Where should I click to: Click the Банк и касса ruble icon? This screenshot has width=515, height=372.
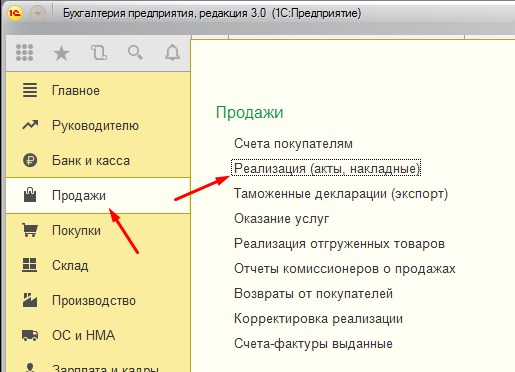pyautogui.click(x=30, y=160)
